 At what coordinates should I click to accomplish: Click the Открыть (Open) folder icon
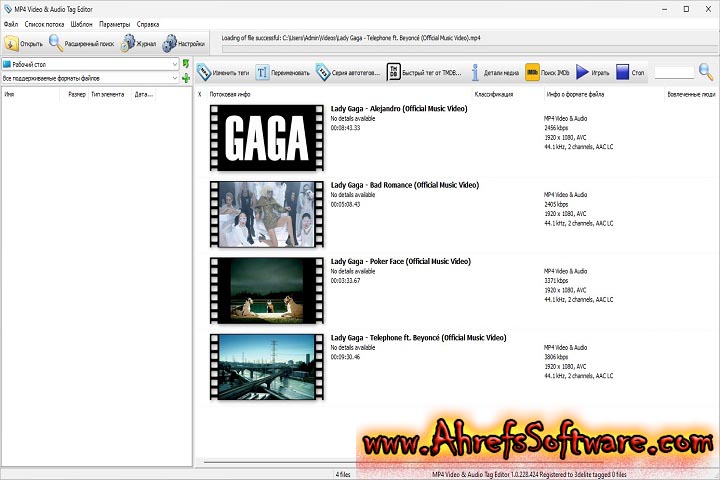[11, 43]
